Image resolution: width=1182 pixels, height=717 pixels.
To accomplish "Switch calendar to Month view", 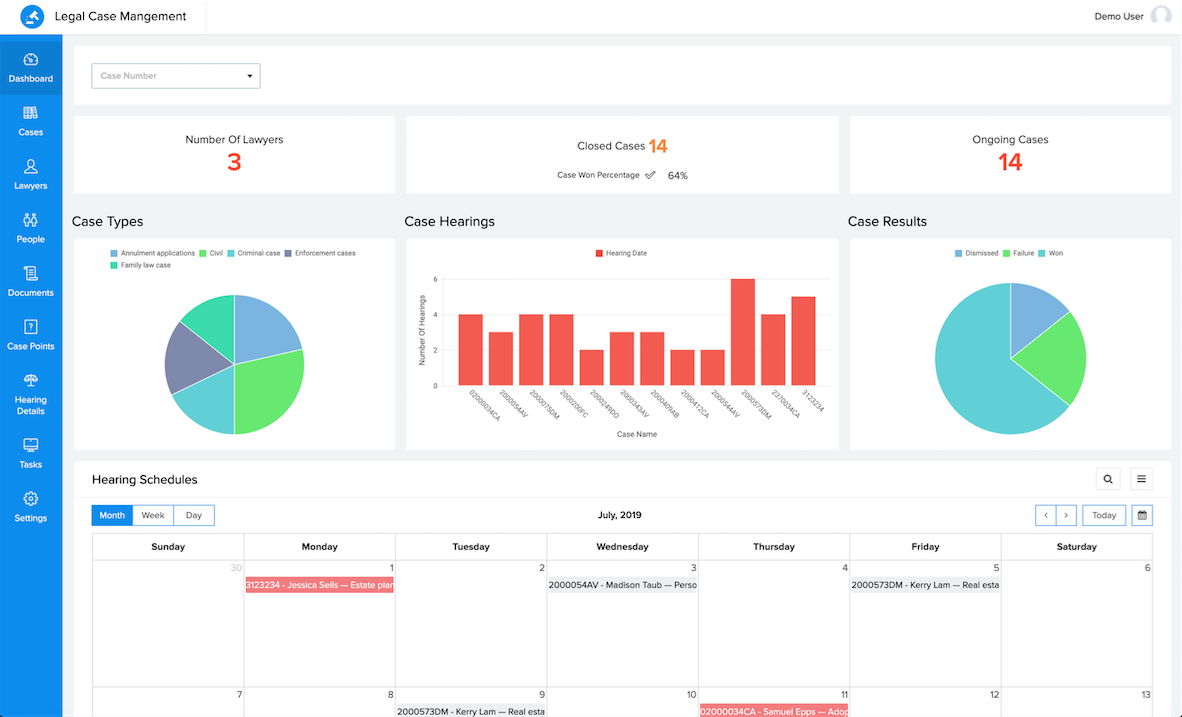I will 112,515.
